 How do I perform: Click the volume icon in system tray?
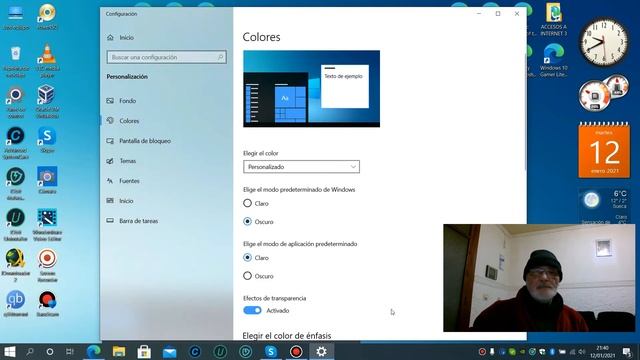[x=582, y=351]
